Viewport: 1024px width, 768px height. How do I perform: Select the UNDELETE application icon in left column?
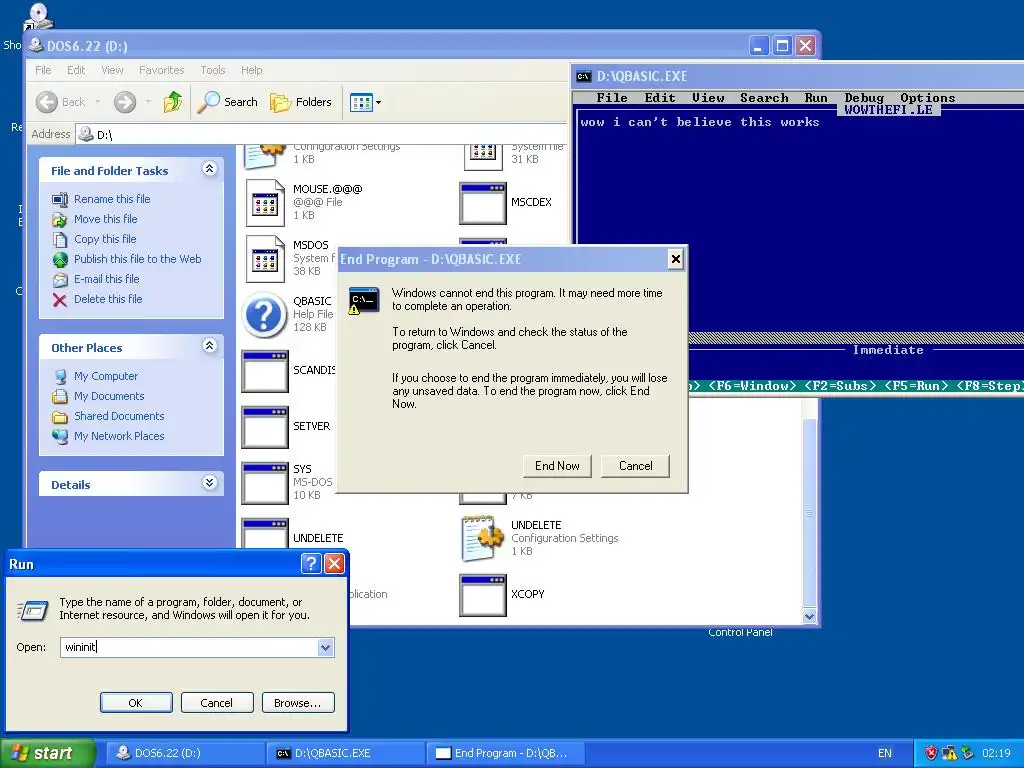tap(265, 534)
